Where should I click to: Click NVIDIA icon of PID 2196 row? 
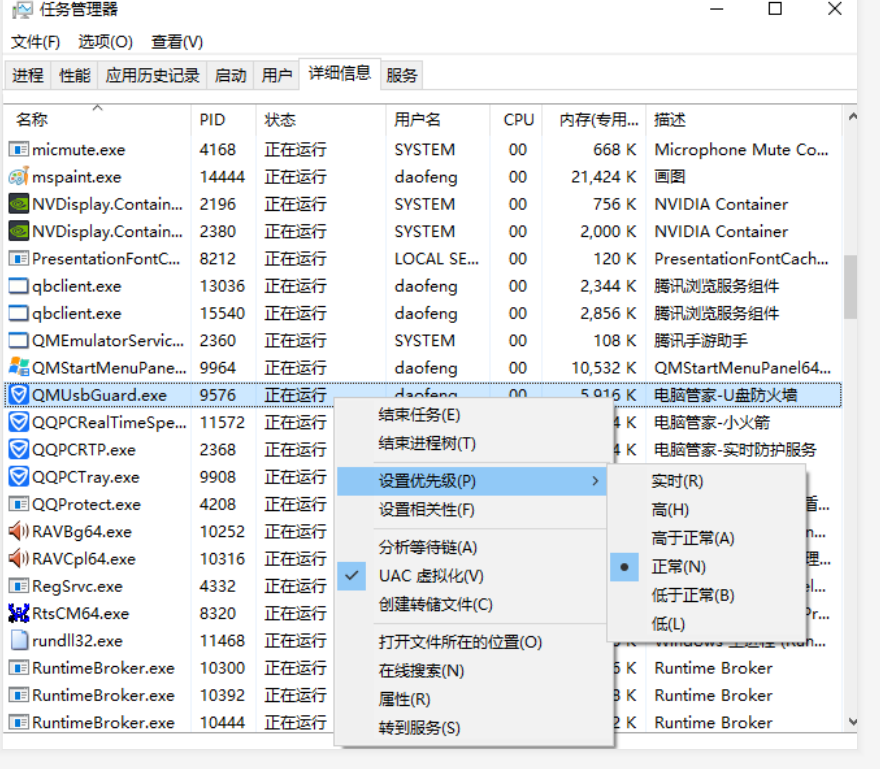(19, 204)
